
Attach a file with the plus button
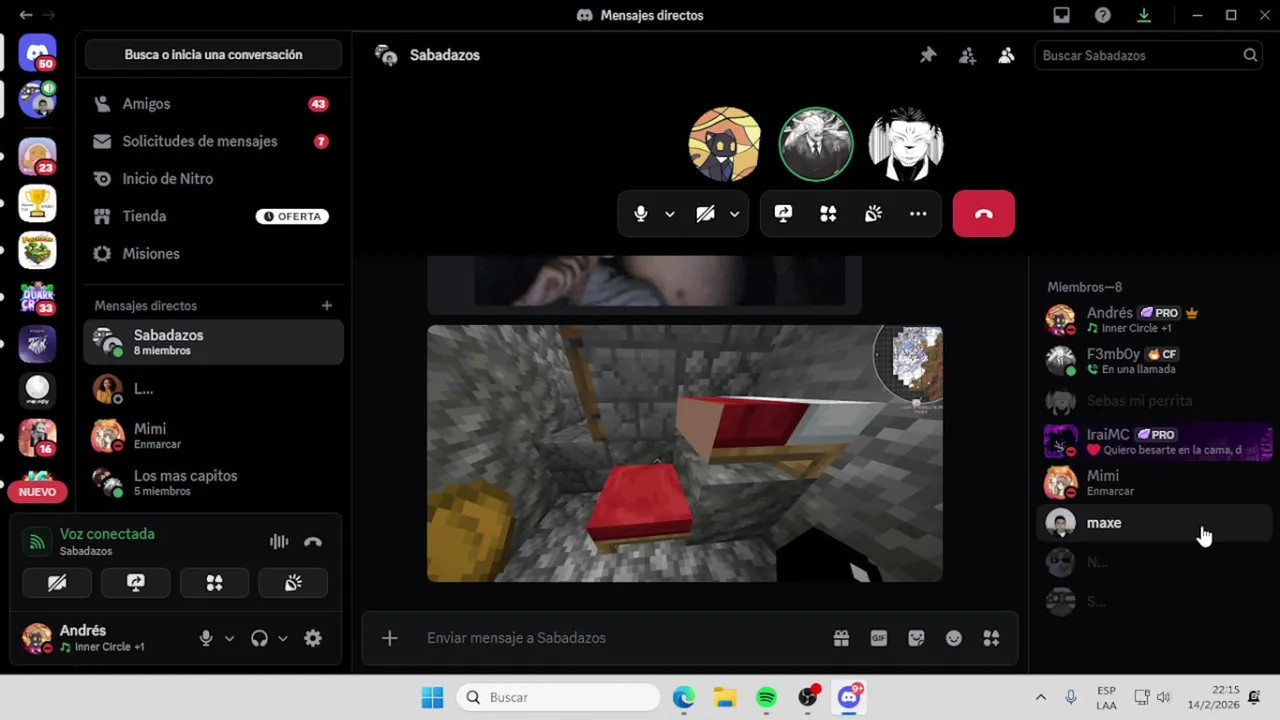click(x=390, y=638)
